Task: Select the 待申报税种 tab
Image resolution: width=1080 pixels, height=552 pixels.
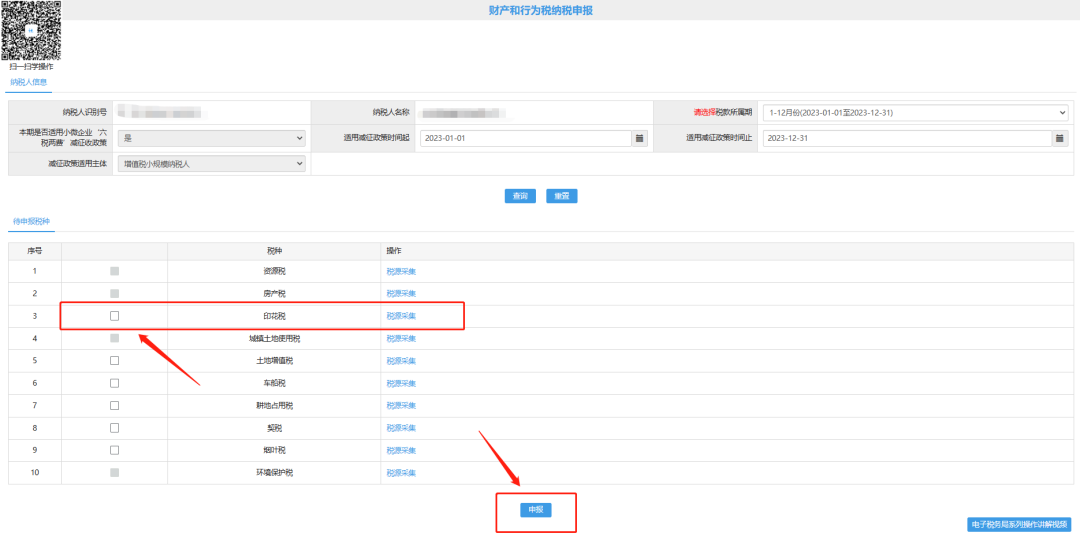Action: [x=31, y=220]
